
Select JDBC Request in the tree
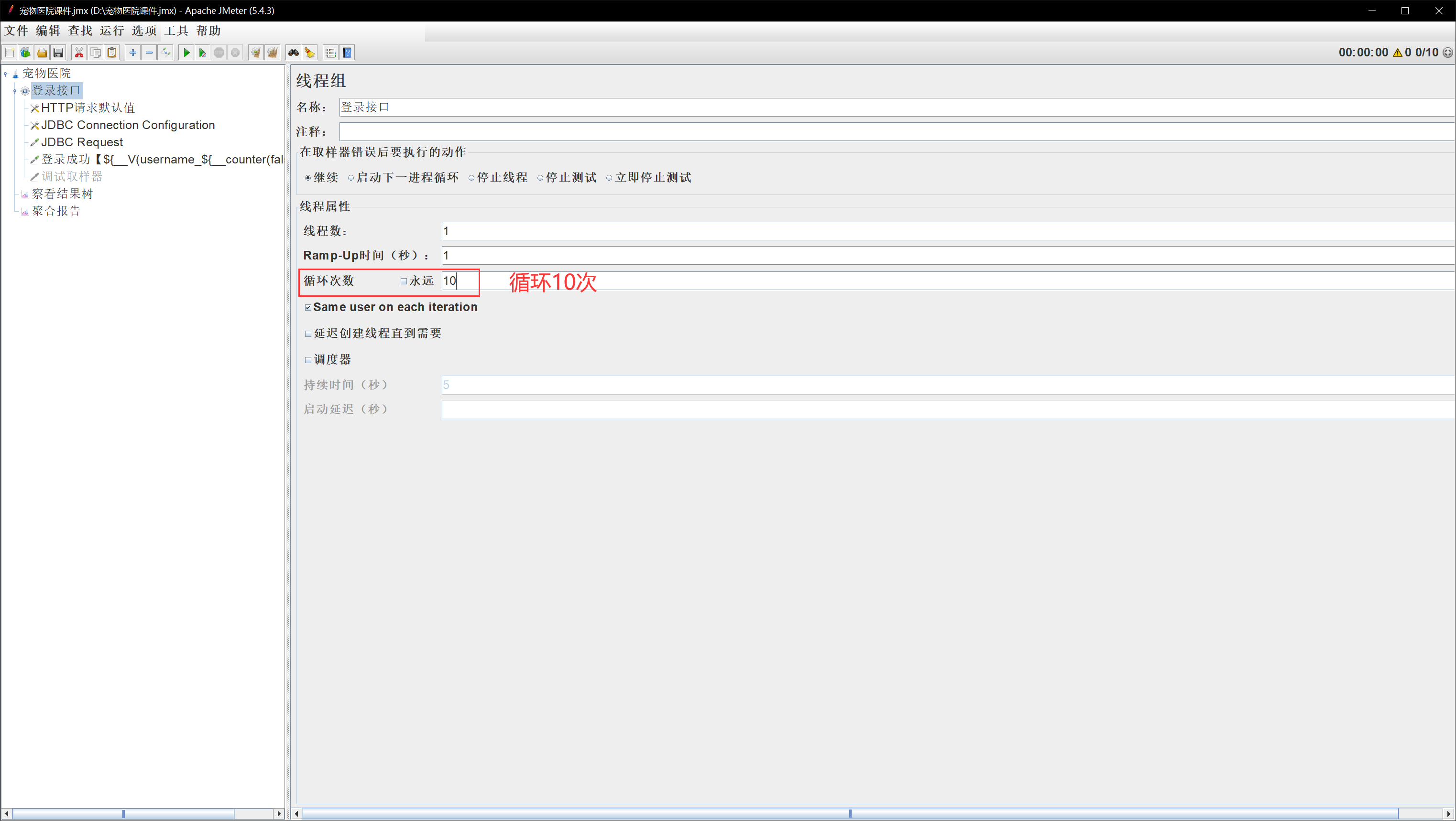pos(82,142)
